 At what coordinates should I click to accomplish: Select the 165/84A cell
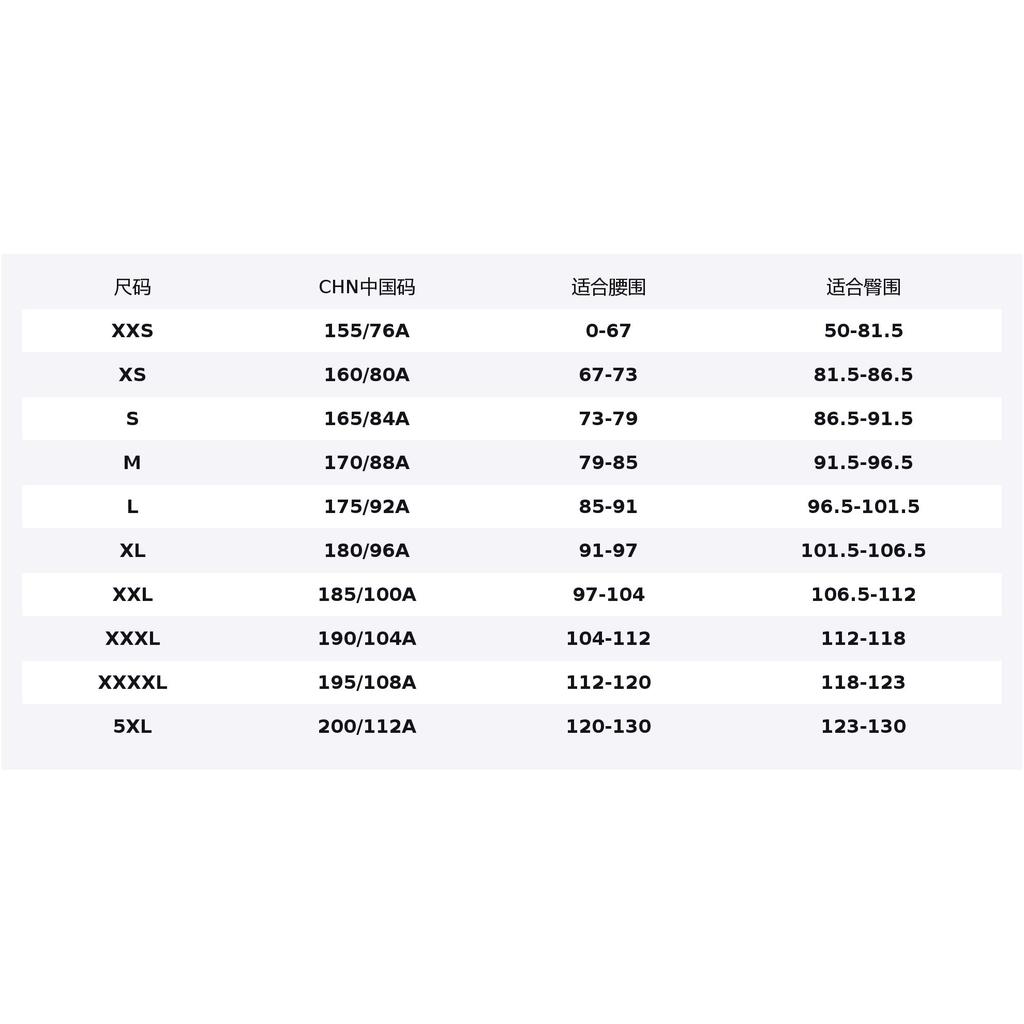[x=366, y=418]
